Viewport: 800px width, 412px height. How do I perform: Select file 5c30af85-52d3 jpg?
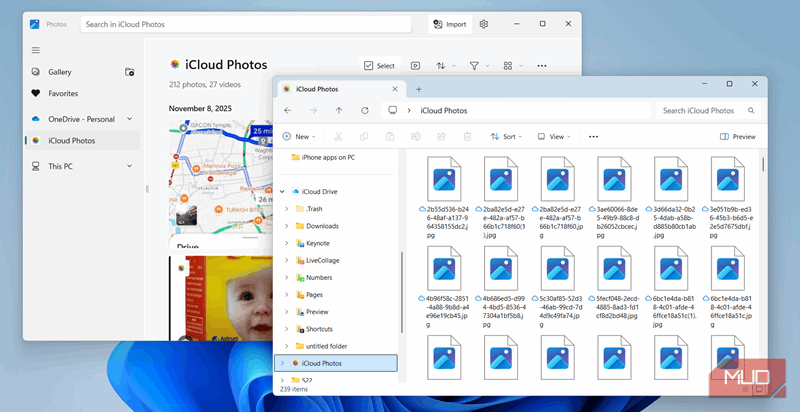(557, 287)
